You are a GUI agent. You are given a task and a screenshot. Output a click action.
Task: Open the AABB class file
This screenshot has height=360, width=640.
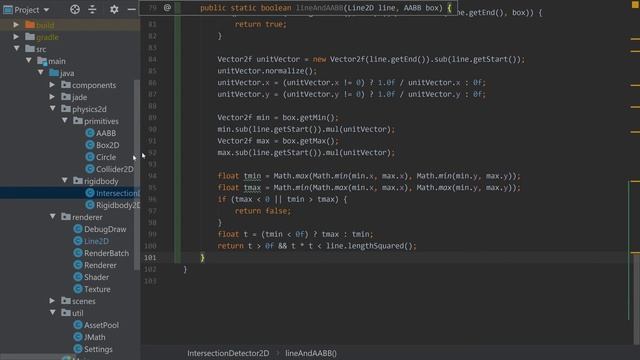point(106,133)
